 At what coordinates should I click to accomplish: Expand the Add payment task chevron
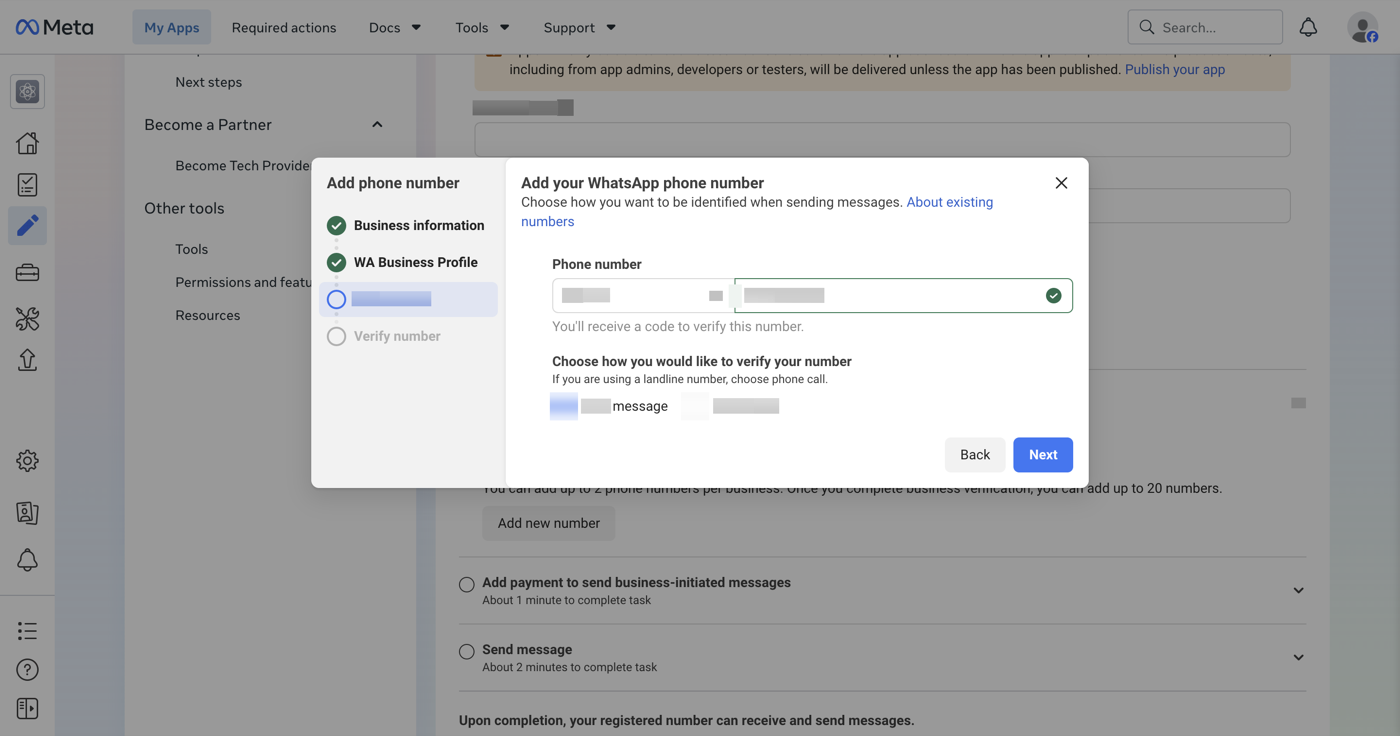click(1298, 591)
